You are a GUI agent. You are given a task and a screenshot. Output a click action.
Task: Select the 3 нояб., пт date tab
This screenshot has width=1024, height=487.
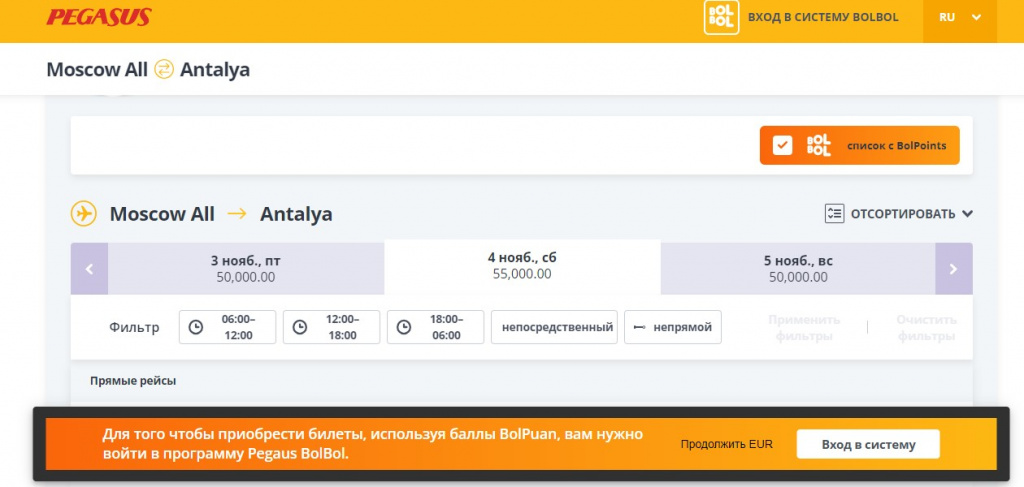point(245,269)
